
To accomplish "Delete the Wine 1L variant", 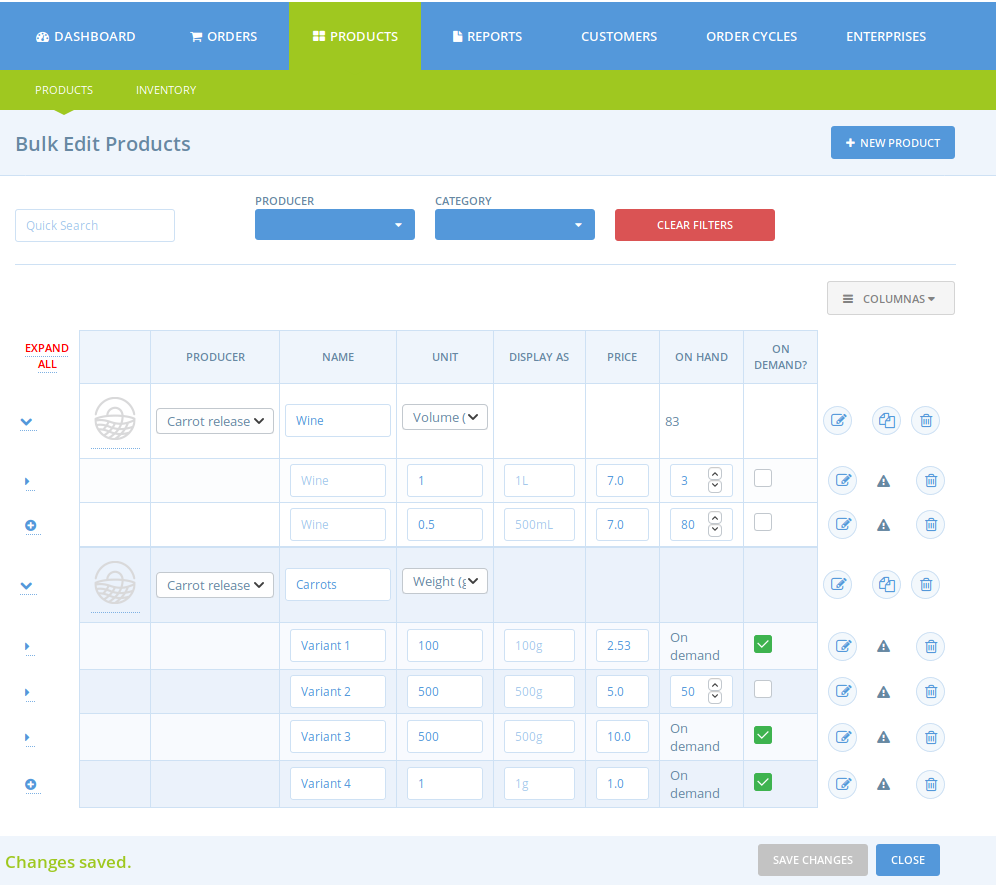I will pos(931,480).
